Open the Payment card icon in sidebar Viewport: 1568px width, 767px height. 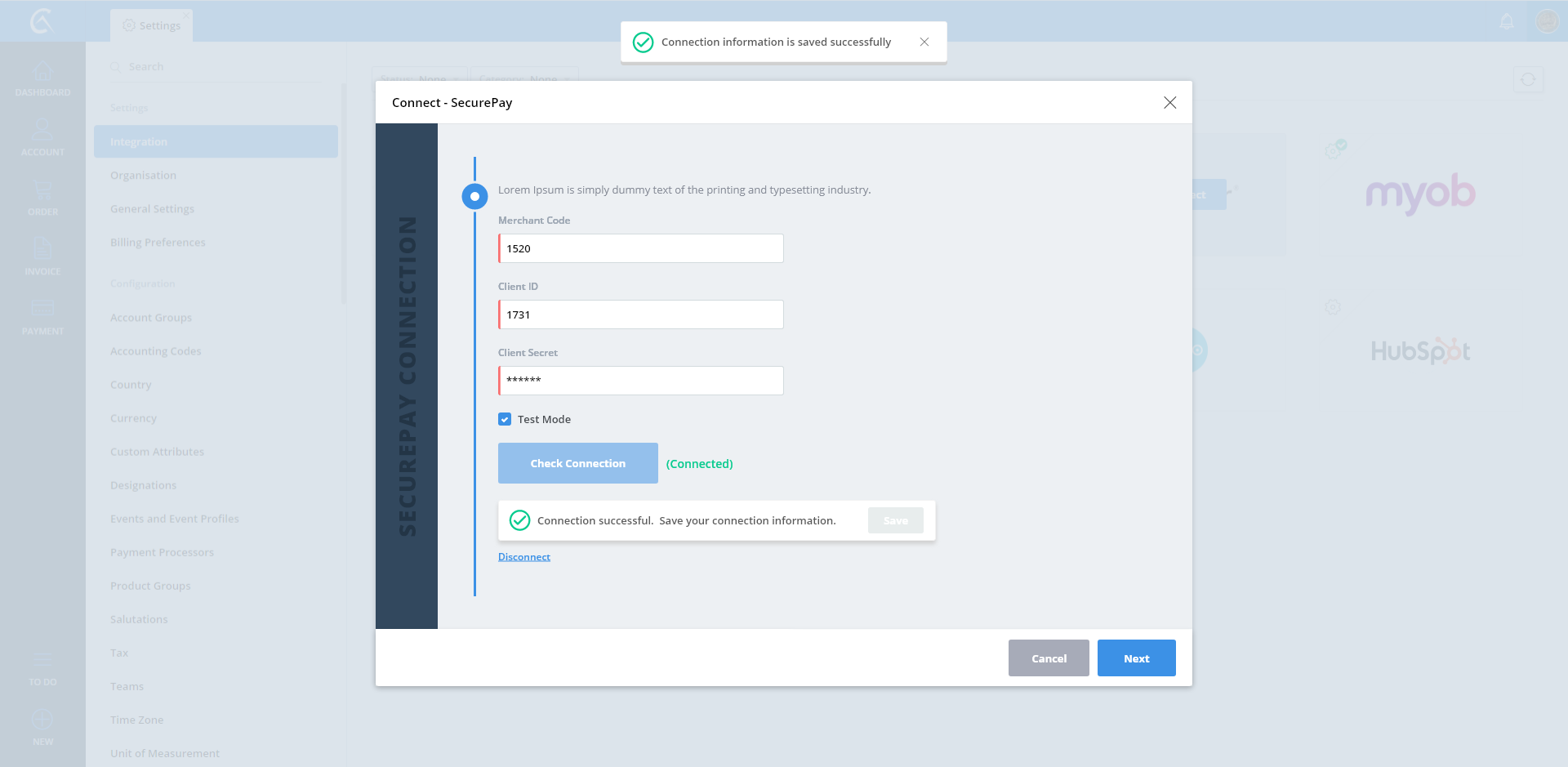tap(42, 309)
